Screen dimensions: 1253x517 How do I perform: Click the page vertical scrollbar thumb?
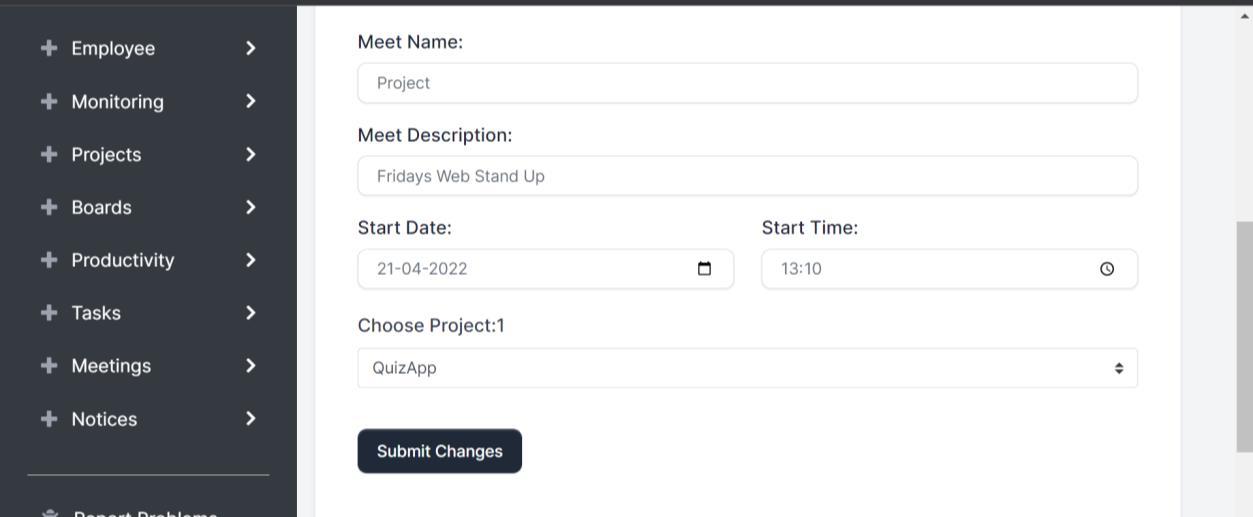tap(1245, 337)
